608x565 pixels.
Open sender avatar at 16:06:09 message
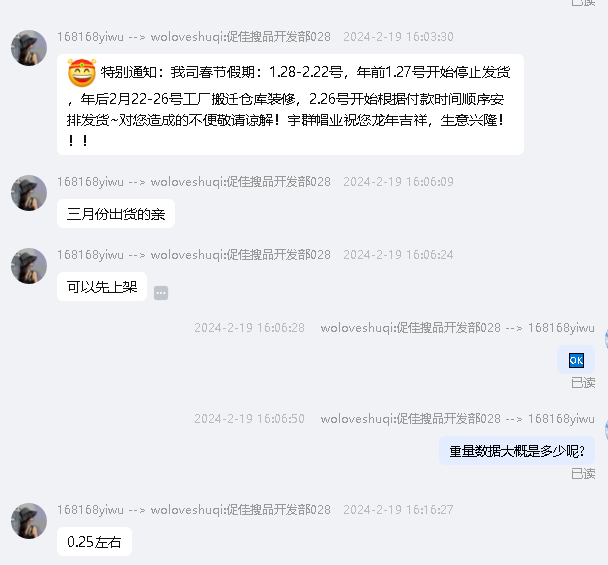[29, 193]
